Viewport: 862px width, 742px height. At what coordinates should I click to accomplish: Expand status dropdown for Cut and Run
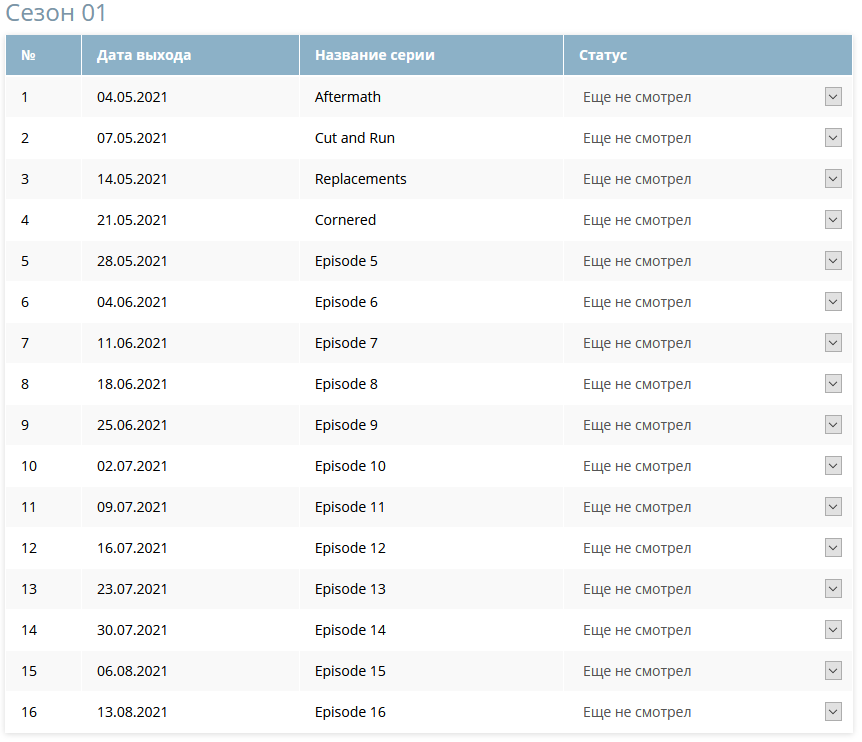pos(833,137)
